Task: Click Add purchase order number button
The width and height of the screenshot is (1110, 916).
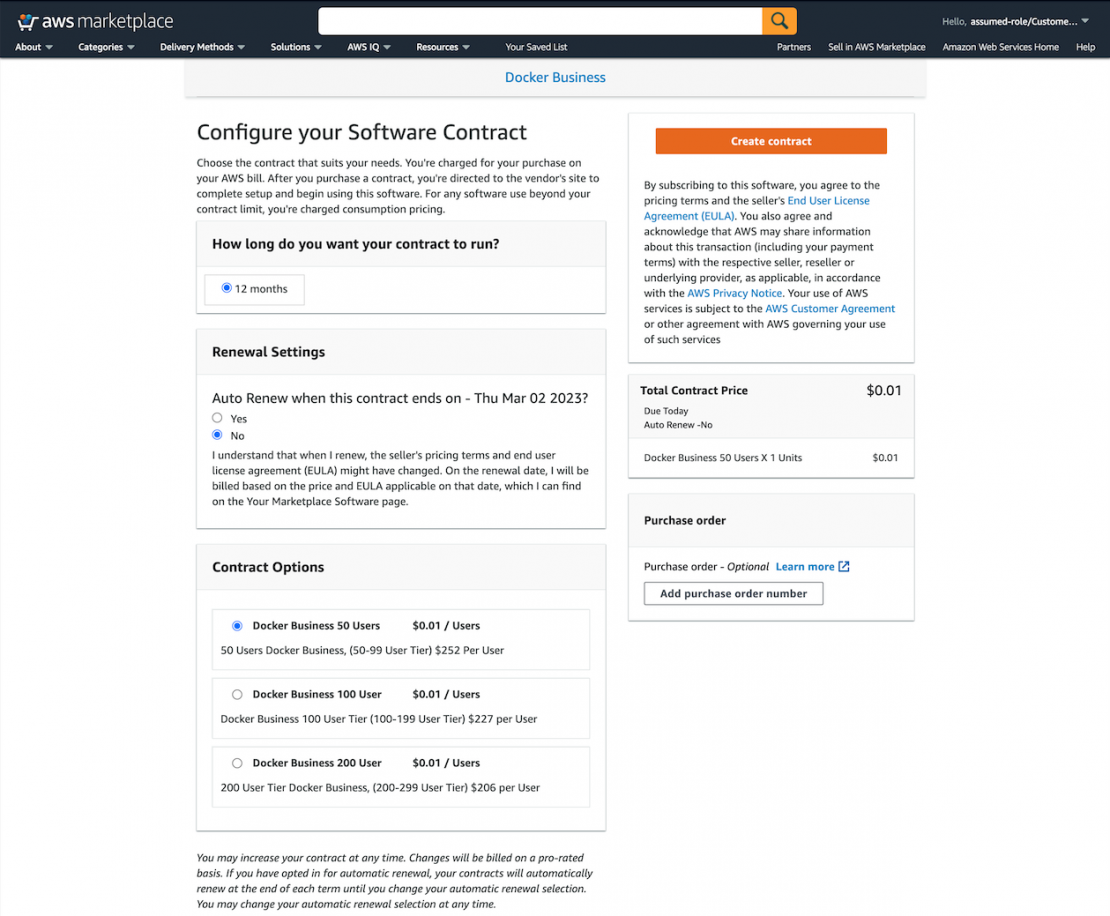Action: point(733,594)
